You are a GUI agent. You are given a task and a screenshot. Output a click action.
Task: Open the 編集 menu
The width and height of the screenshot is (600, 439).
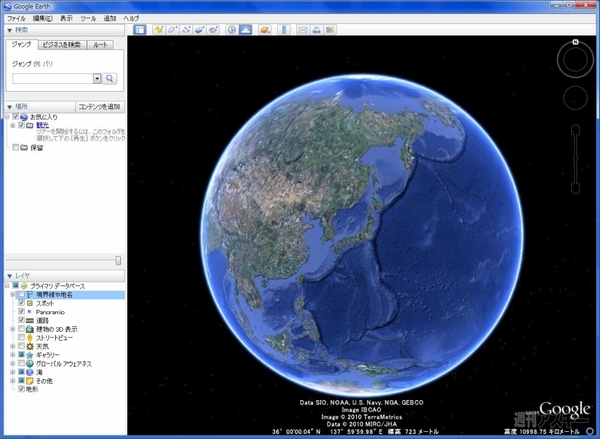pyautogui.click(x=42, y=18)
